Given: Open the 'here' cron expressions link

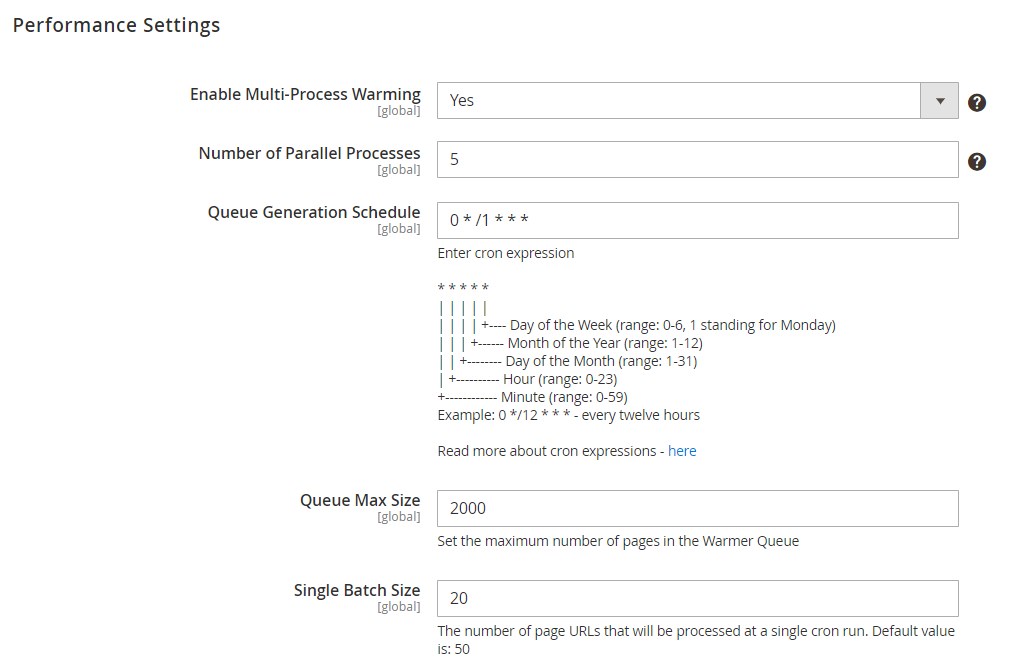Looking at the screenshot, I should (682, 451).
